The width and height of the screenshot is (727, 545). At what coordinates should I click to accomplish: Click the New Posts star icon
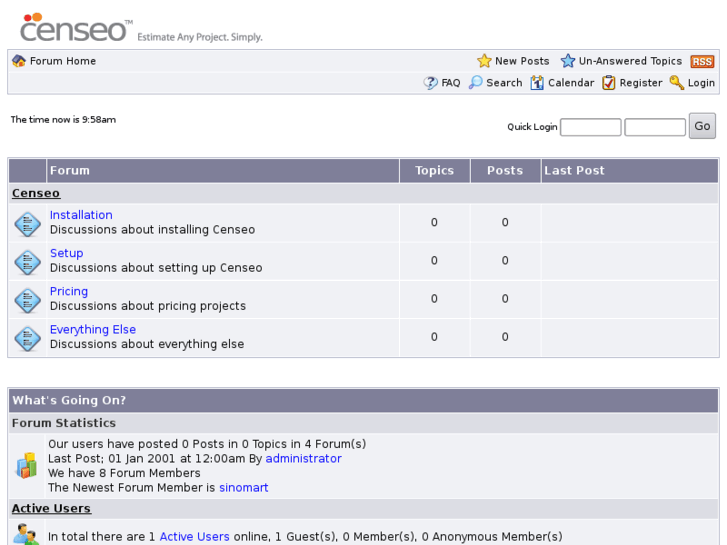coord(484,61)
